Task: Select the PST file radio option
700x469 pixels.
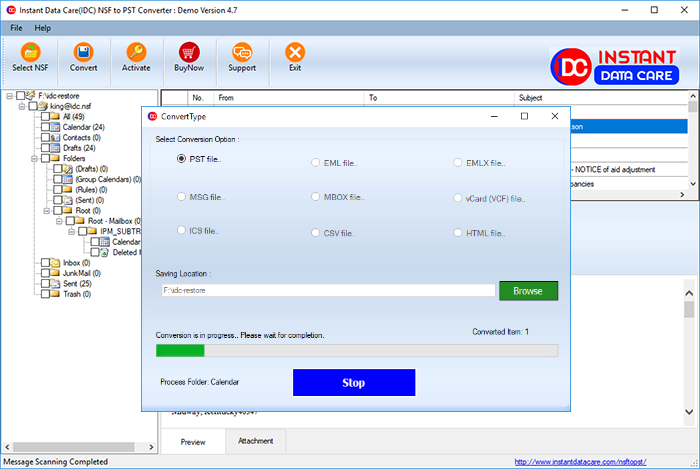Action: [181, 159]
